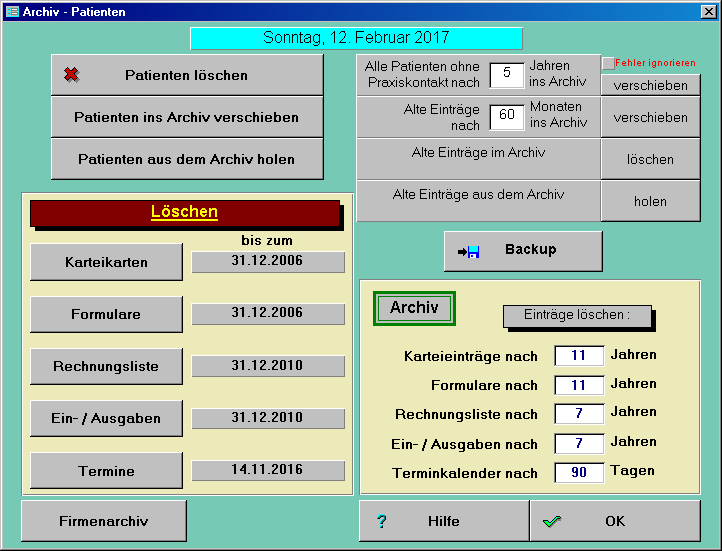Viewport: 722px width, 551px height.
Task: Edit the Monaten ins Archiv field value 60
Action: [x=507, y=116]
